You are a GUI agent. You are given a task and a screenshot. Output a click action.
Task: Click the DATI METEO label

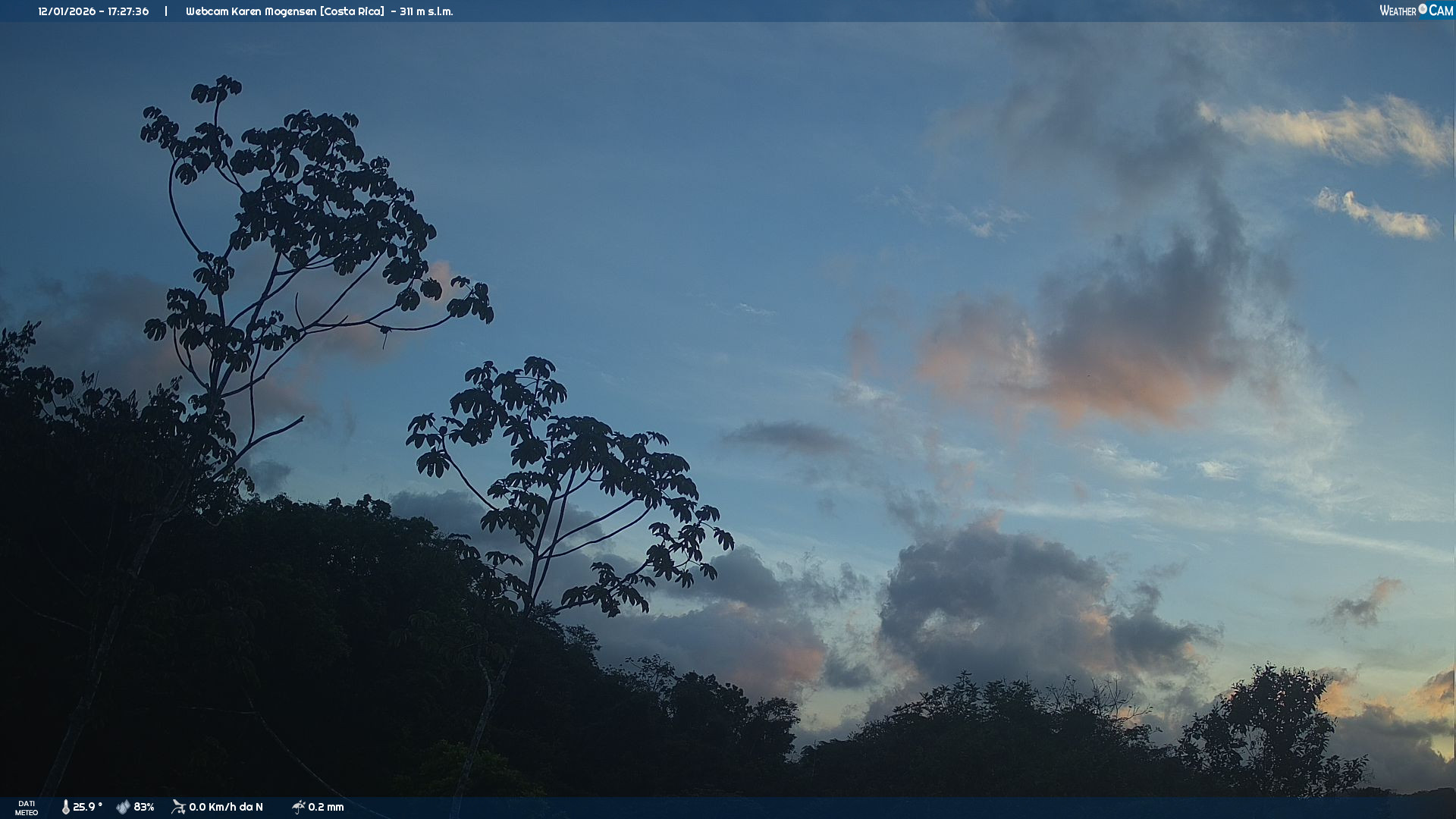point(27,808)
